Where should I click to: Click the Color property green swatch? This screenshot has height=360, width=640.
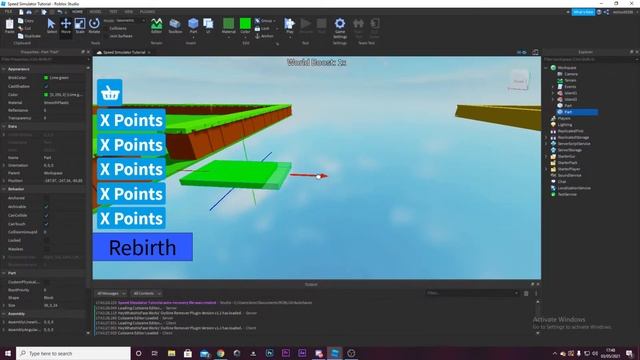click(46, 94)
